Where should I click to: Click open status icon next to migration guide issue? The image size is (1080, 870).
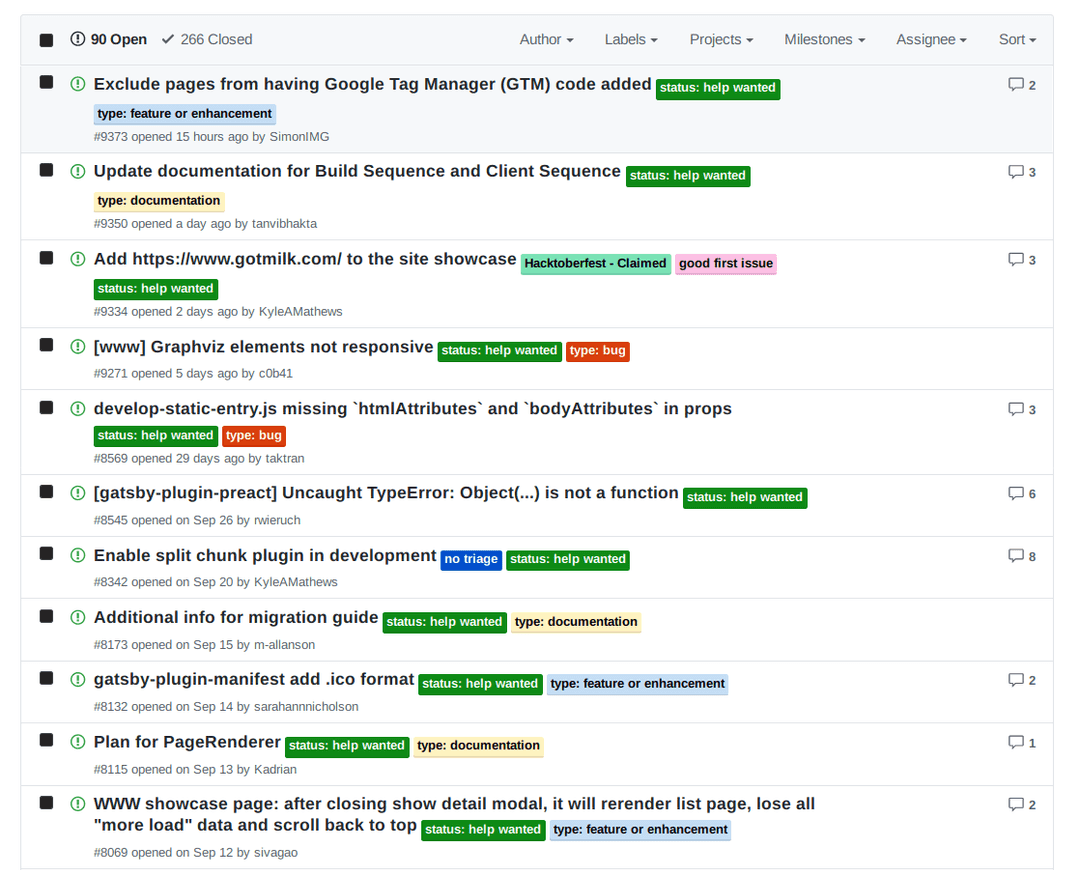point(78,618)
